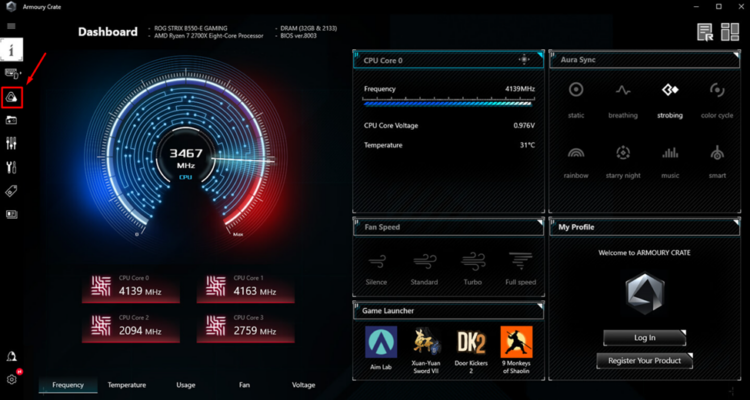Select the CPU Core 2 frequency tile

(131, 327)
